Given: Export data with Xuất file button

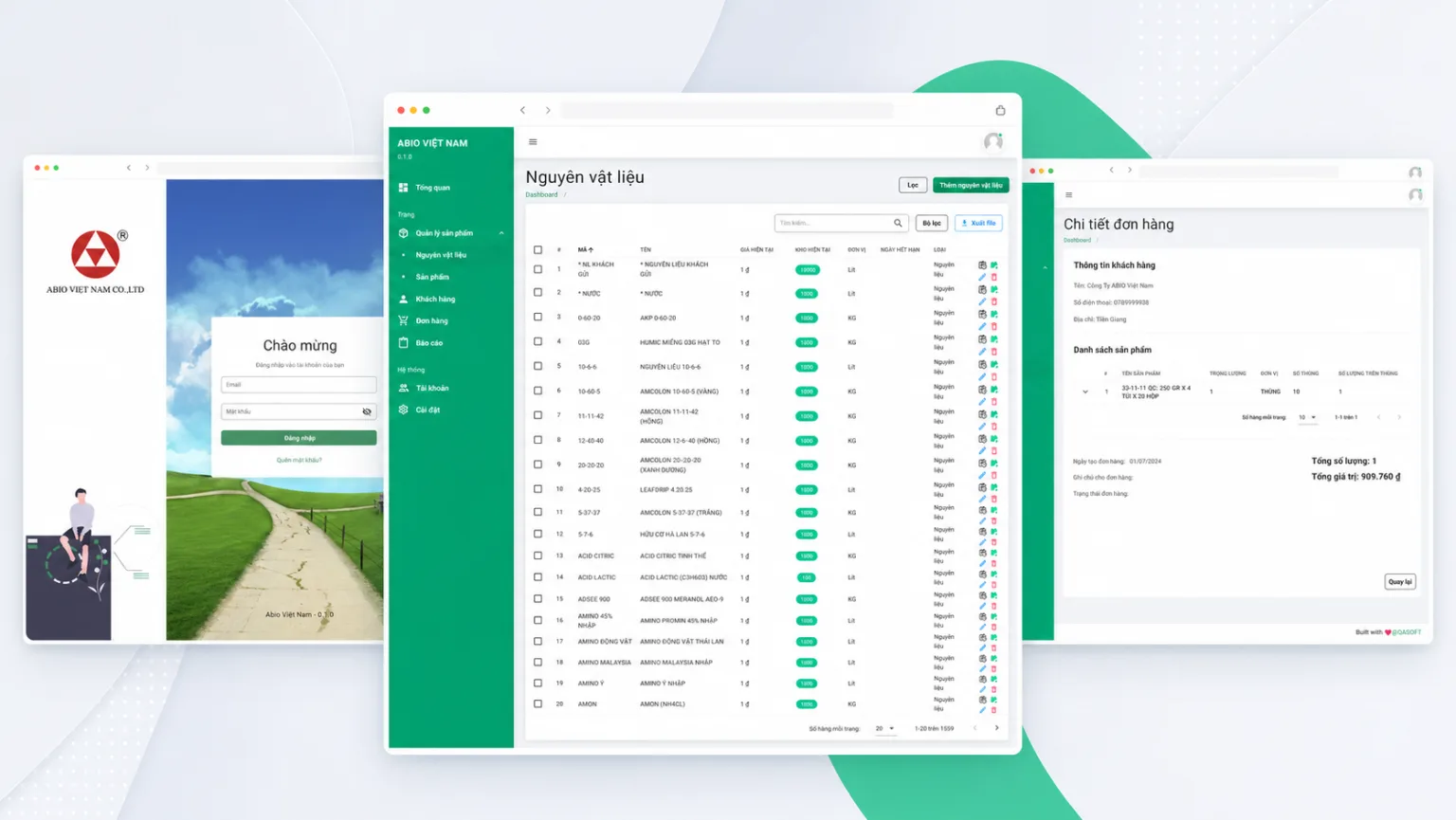Looking at the screenshot, I should coord(978,223).
